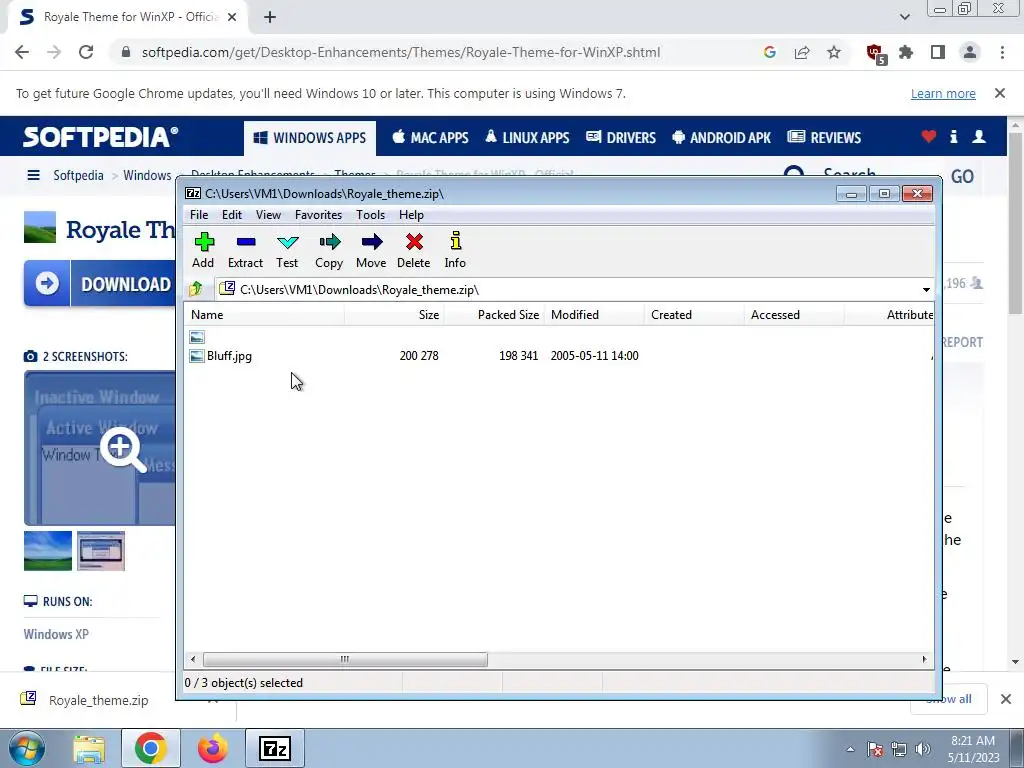This screenshot has width=1024, height=768.
Task: Run Test from the 7-Zip toolbar
Action: [287, 250]
